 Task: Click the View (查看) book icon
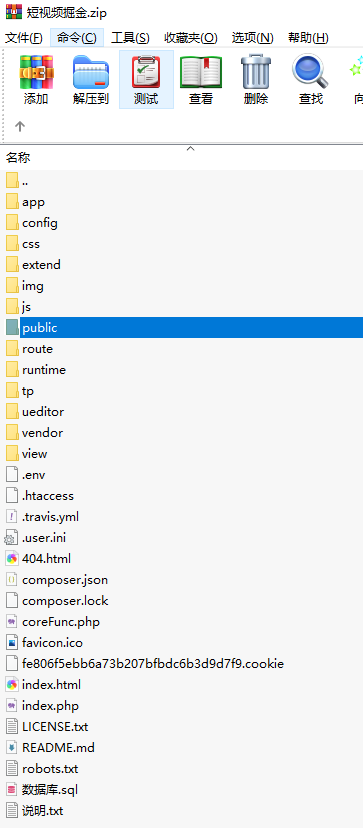(201, 72)
